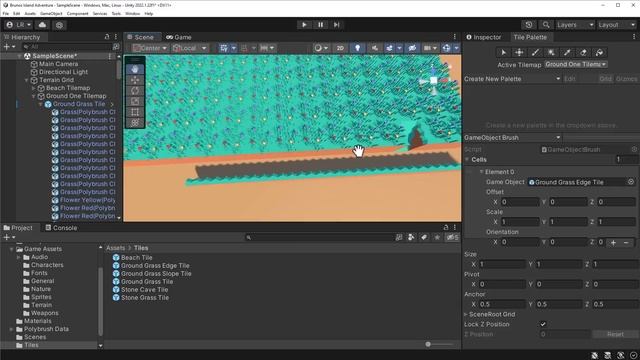640x360 pixels.
Task: Select the Rect tool in Scene overlay
Action: [135, 112]
